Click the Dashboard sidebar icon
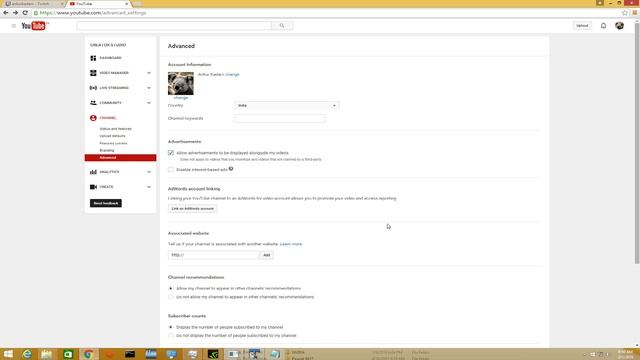This screenshot has height=360, width=640. point(93,58)
